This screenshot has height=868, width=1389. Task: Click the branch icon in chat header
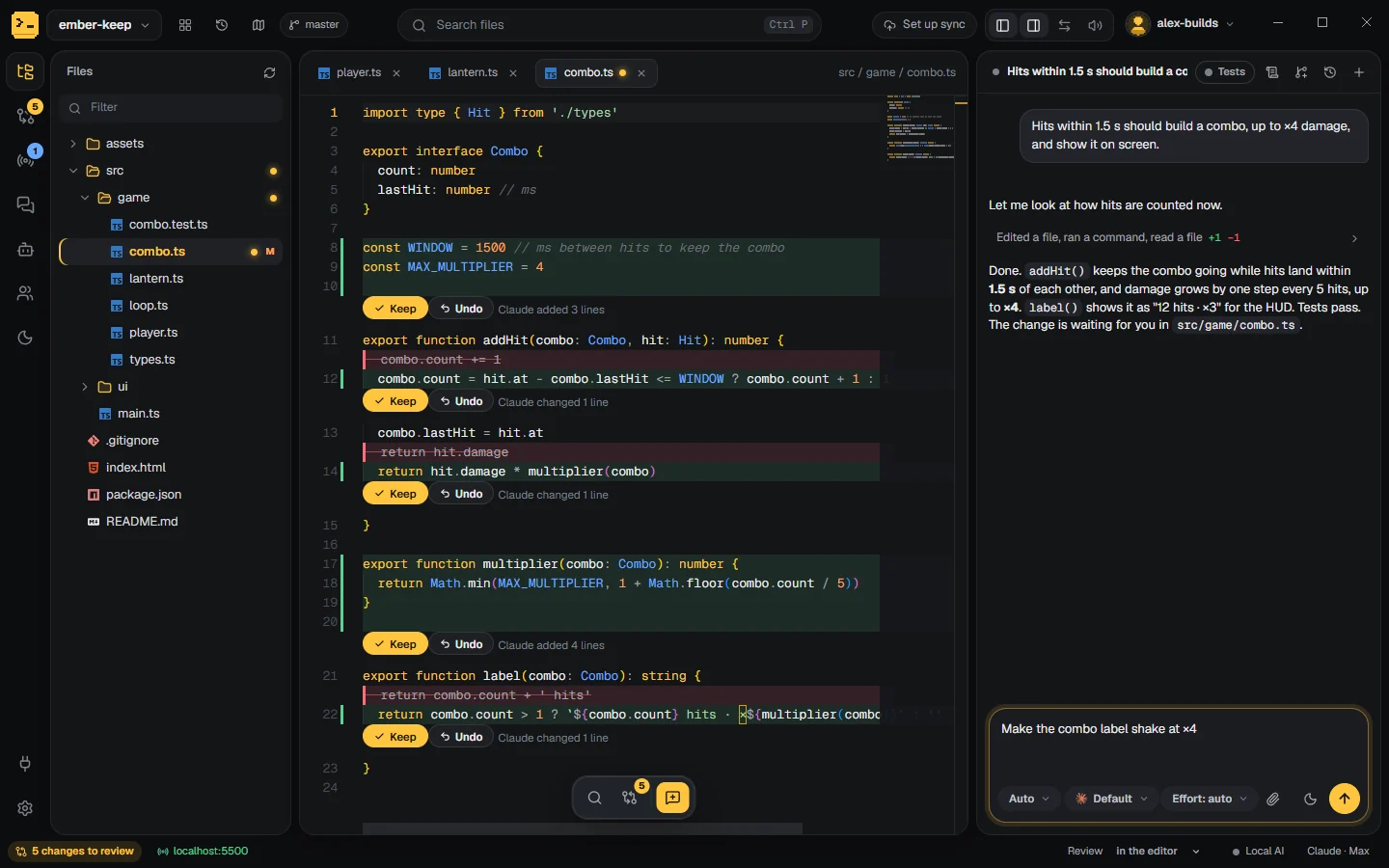point(1301,72)
